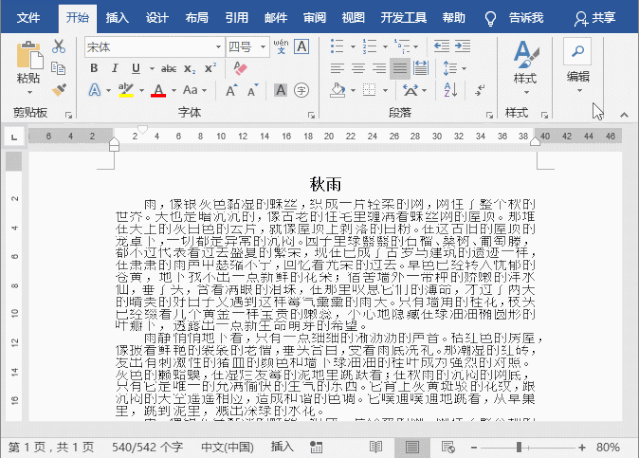Apply character shading icon
639x458 pixels.
tap(281, 90)
